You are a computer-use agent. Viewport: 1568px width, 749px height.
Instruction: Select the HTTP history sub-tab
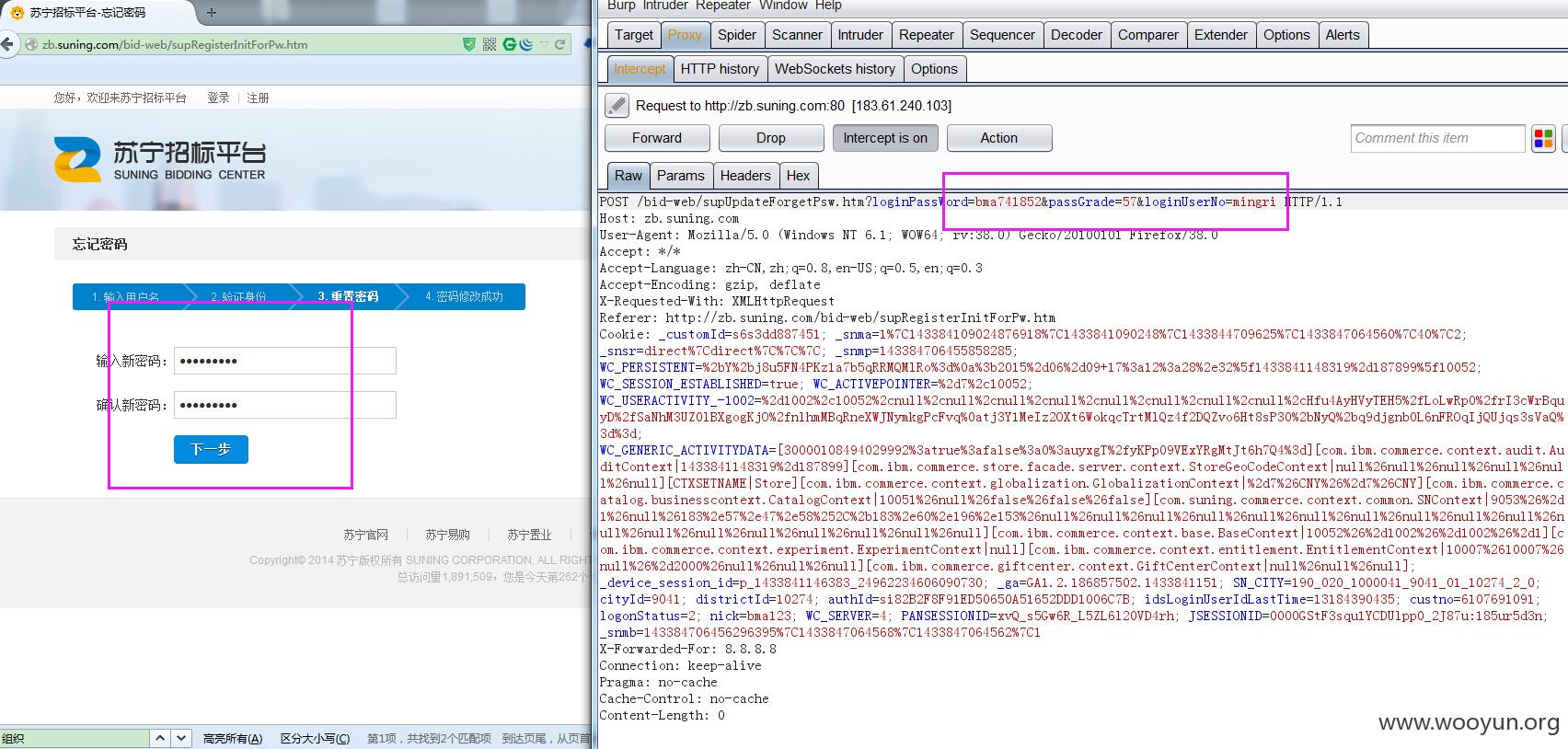[x=720, y=69]
